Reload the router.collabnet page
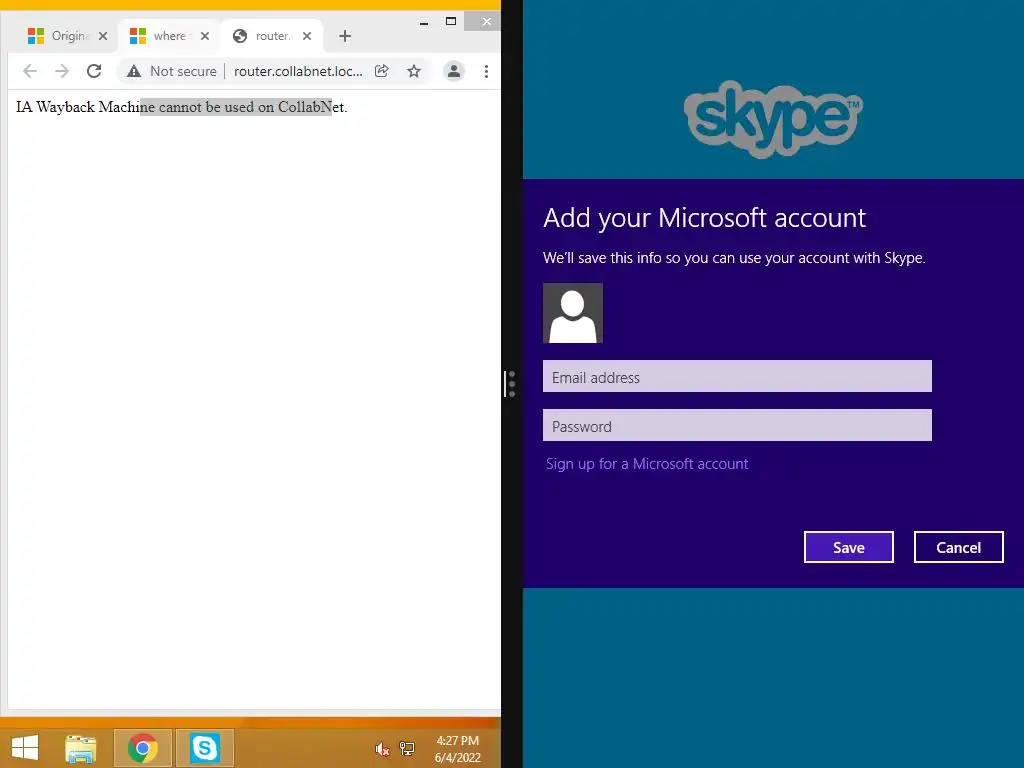Screen dimensions: 1024x768 tap(94, 71)
